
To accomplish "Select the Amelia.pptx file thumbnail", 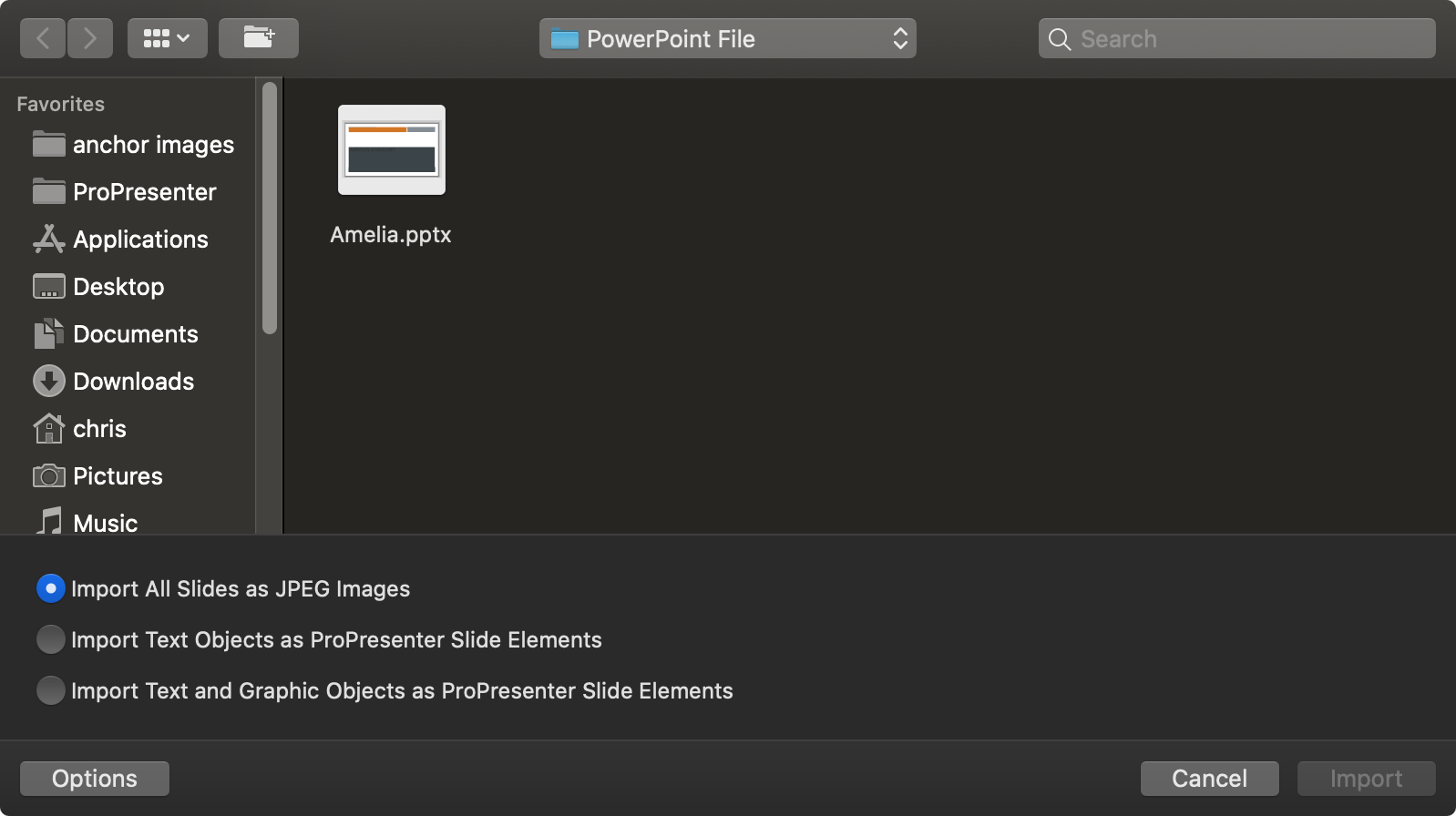I will point(391,150).
